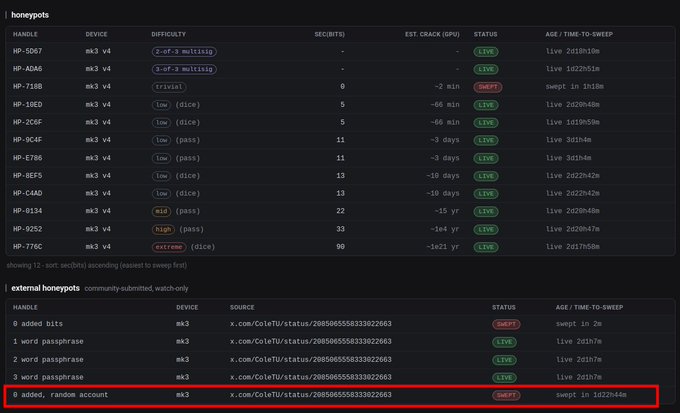The image size is (680, 413).
Task: Click the "external honeypots" section heading
Action: 46,288
